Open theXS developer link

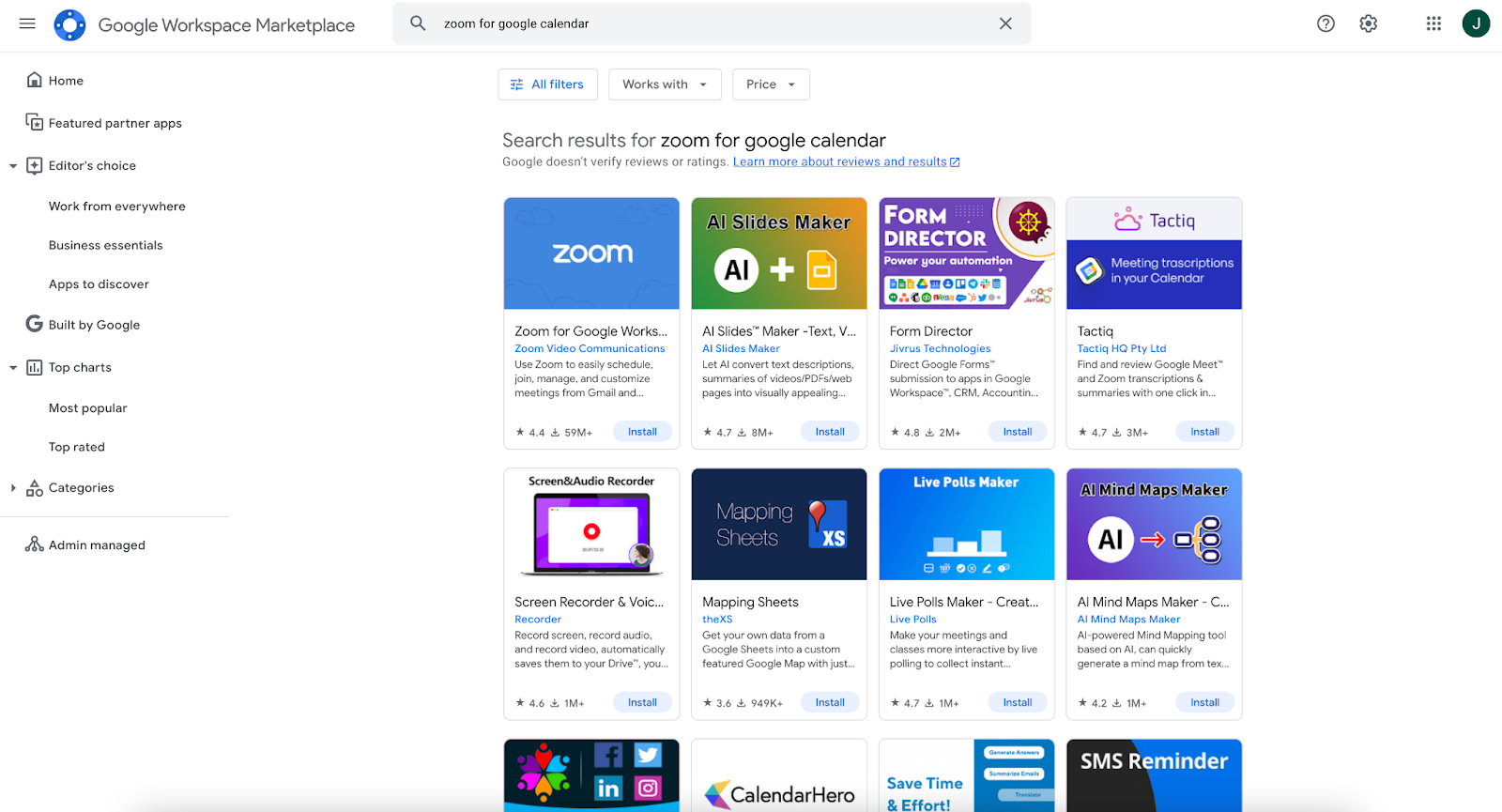[x=717, y=620]
